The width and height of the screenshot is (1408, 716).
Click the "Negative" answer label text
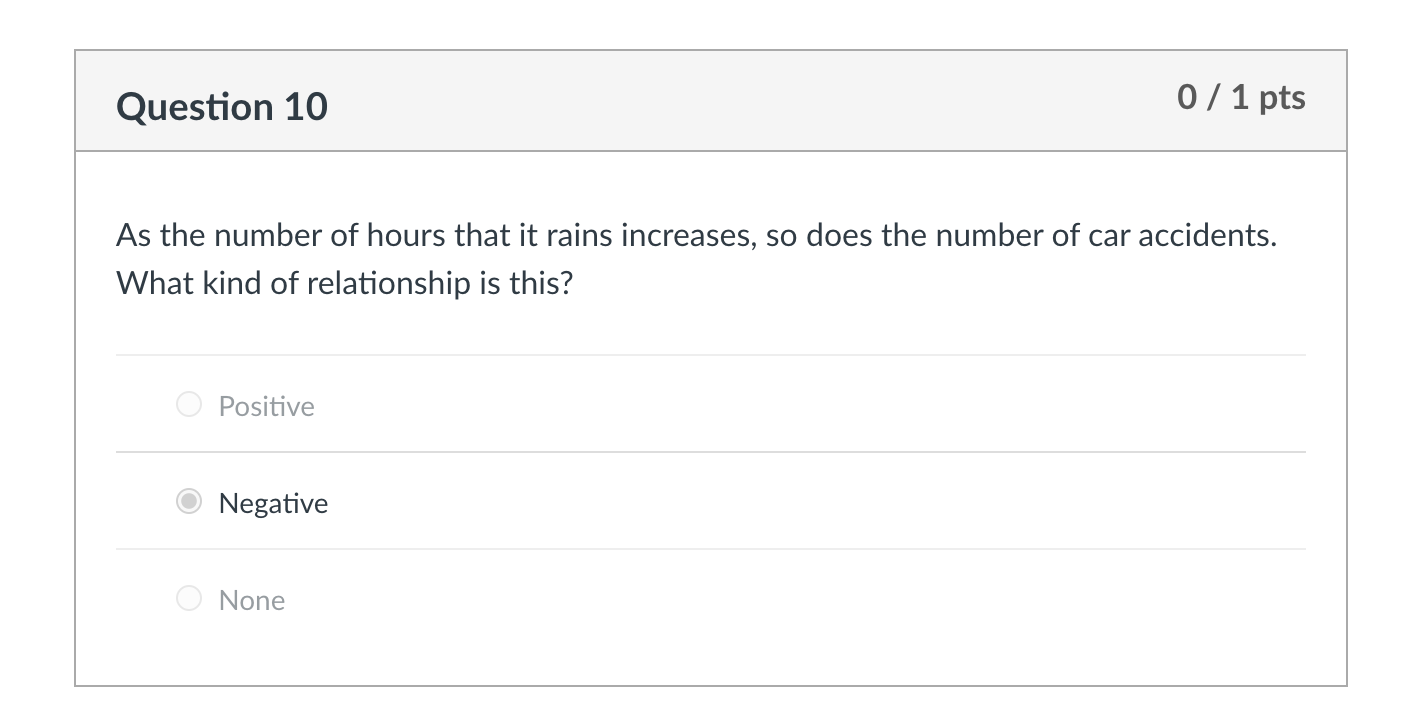[273, 503]
